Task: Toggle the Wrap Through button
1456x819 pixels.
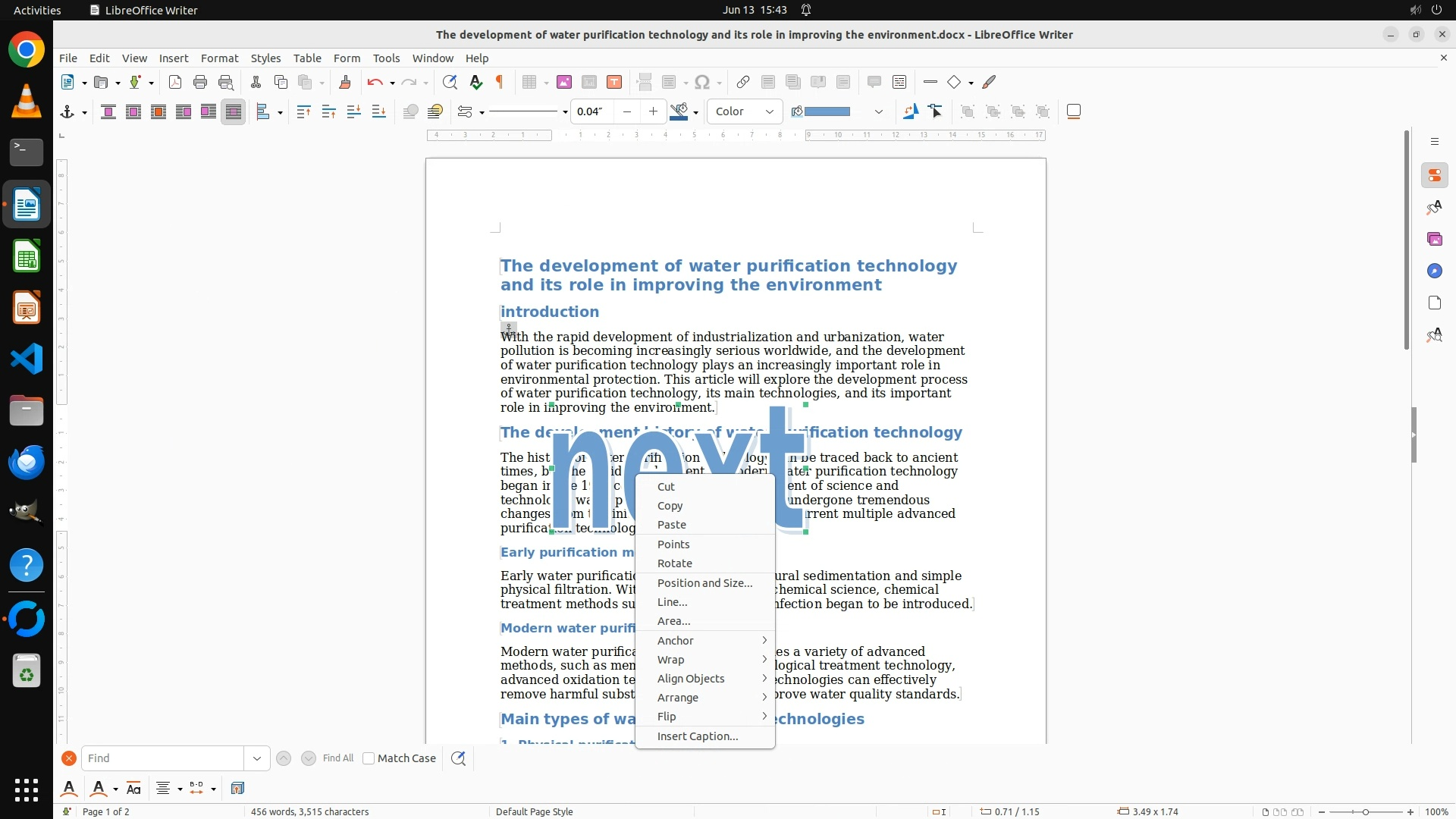Action: [234, 111]
